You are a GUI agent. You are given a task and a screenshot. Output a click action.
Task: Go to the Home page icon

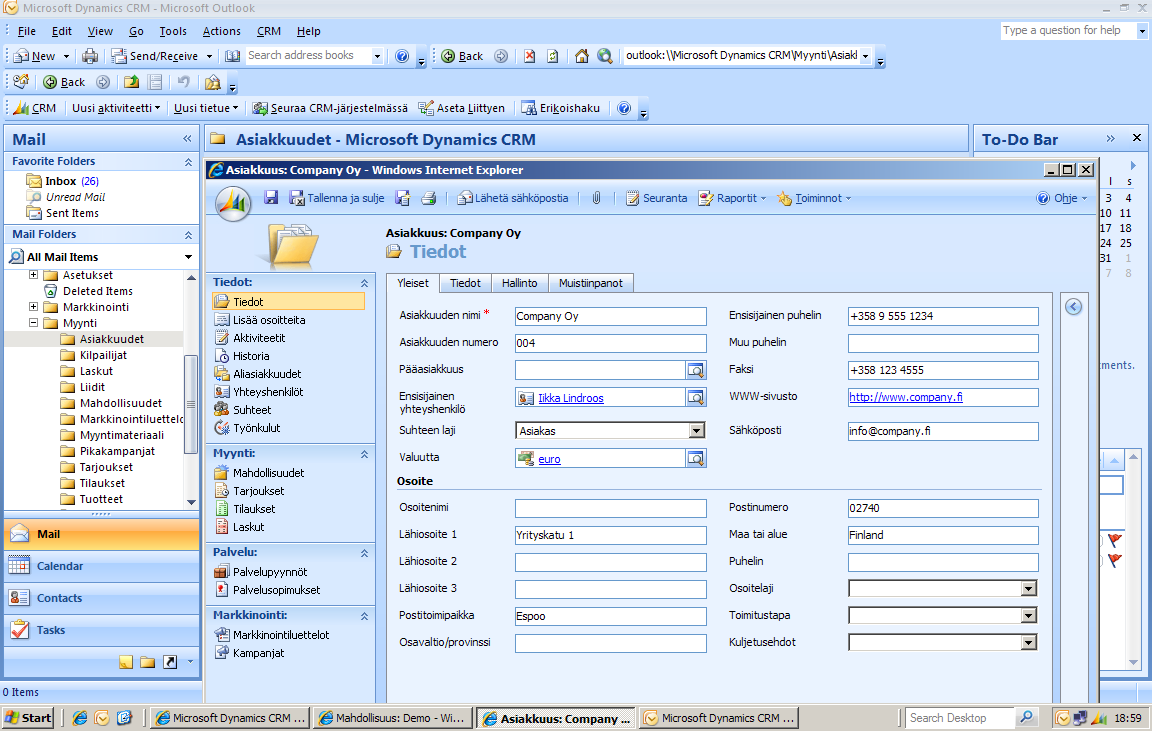[581, 56]
